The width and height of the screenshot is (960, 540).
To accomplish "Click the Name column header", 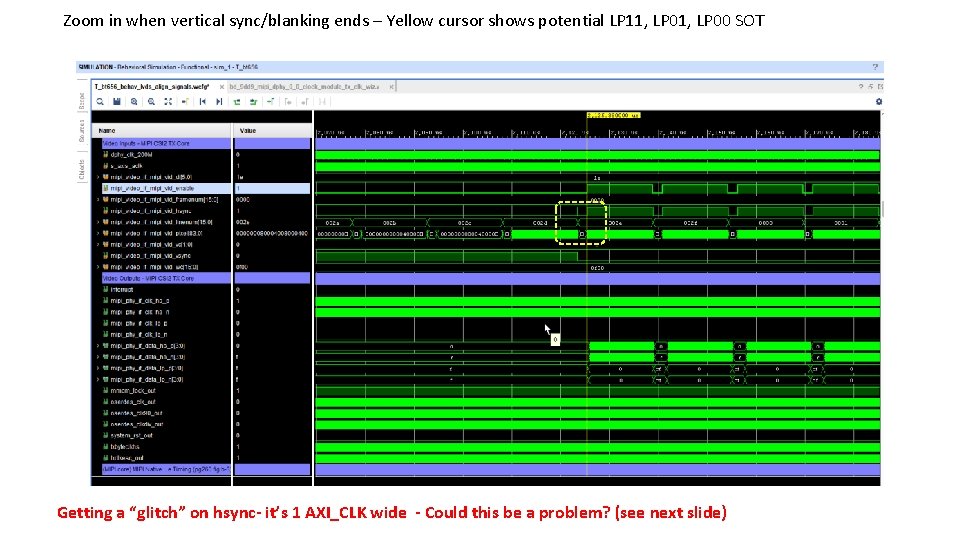I will (162, 130).
